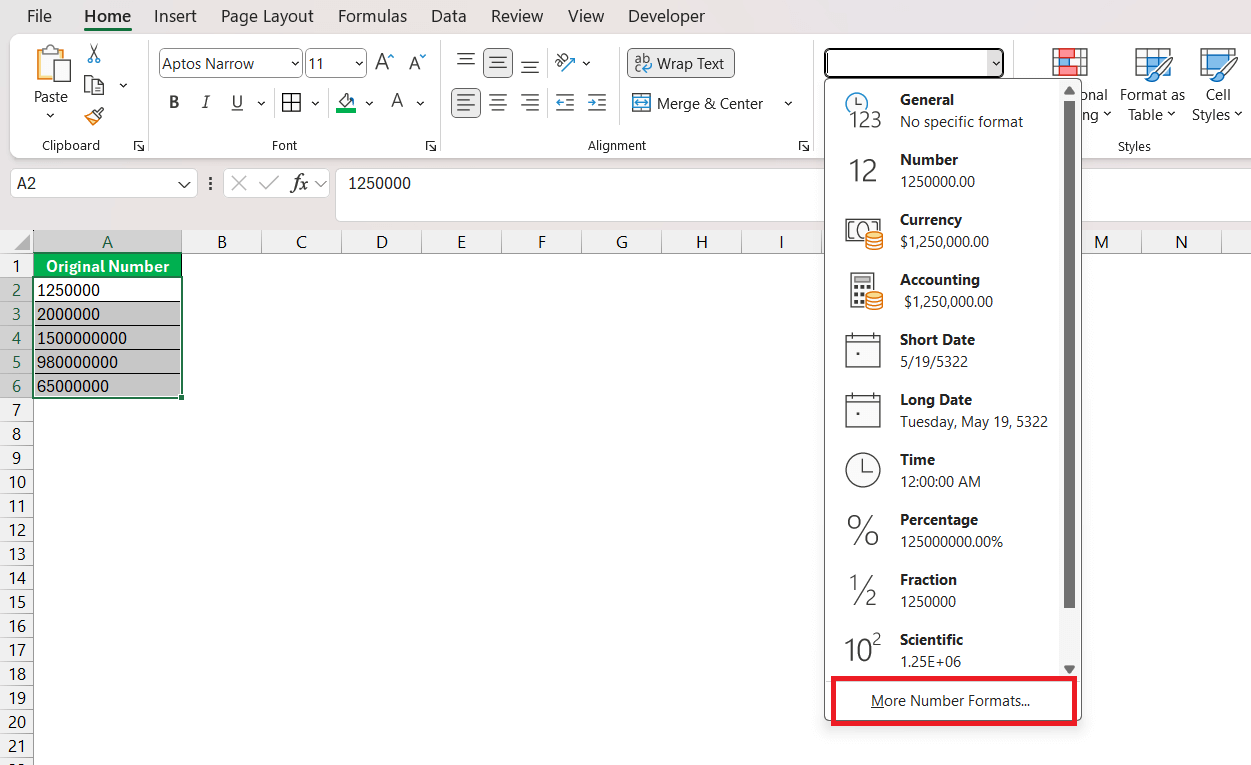This screenshot has width=1251, height=765.
Task: Open Clipboard dialog launcher
Action: 138,146
